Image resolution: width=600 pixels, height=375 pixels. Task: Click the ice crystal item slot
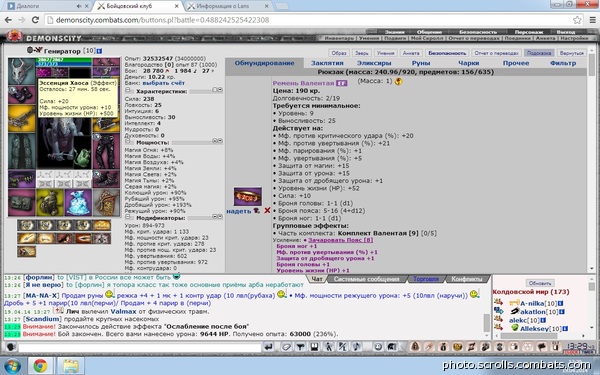click(x=78, y=203)
